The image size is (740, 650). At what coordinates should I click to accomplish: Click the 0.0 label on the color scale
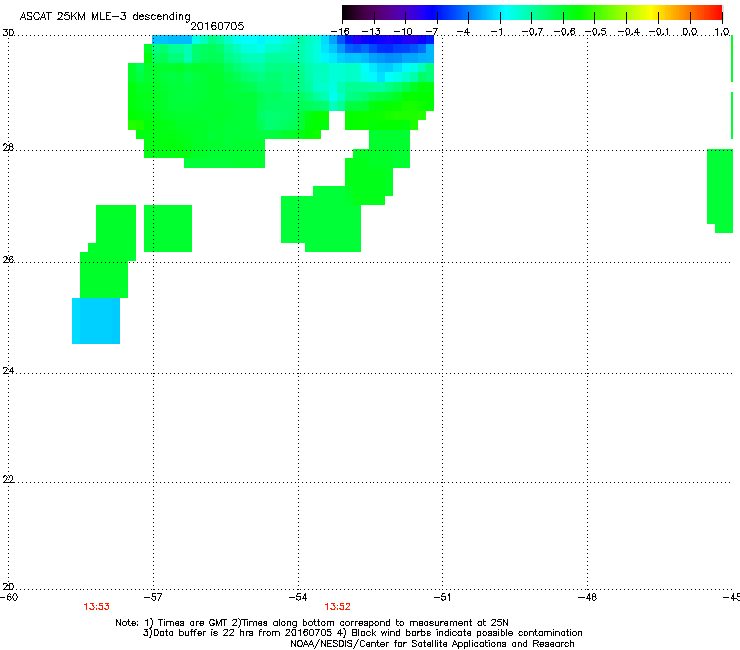(690, 32)
